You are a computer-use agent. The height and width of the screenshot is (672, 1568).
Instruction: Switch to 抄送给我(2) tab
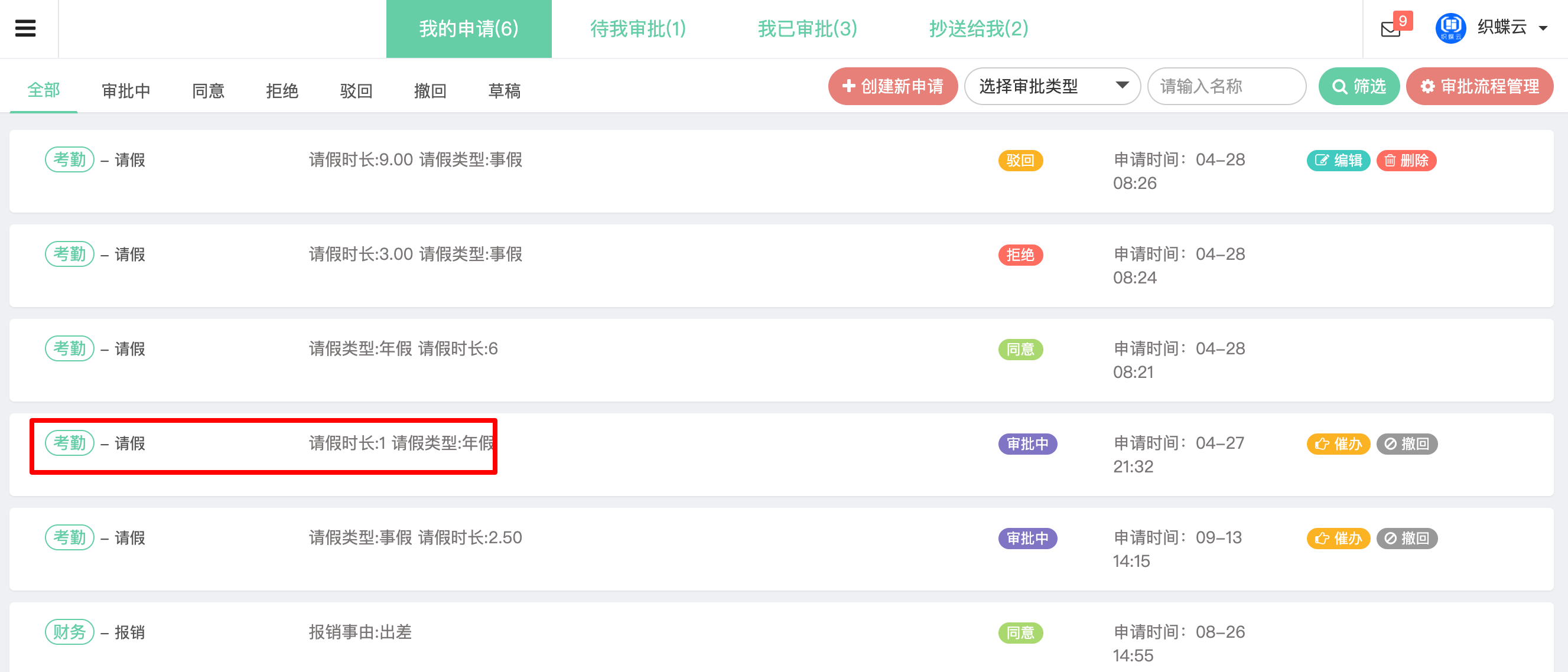978,28
